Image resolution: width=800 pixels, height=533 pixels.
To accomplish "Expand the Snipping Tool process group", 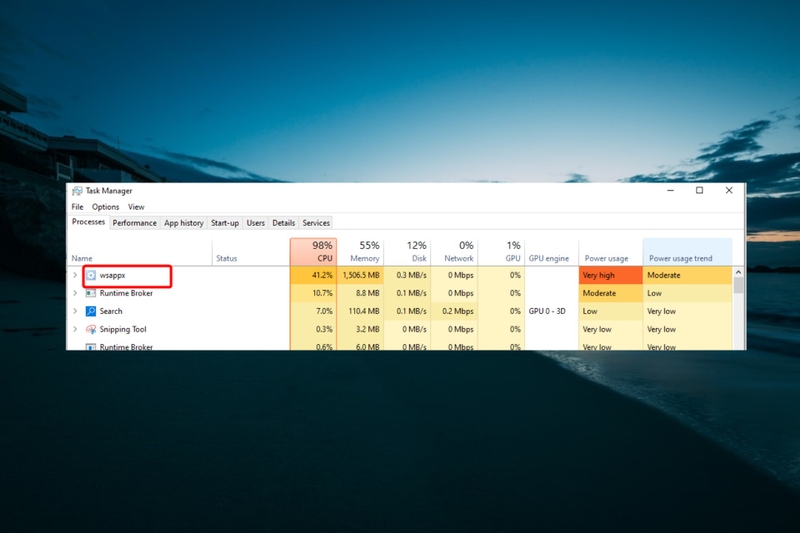I will (x=75, y=329).
